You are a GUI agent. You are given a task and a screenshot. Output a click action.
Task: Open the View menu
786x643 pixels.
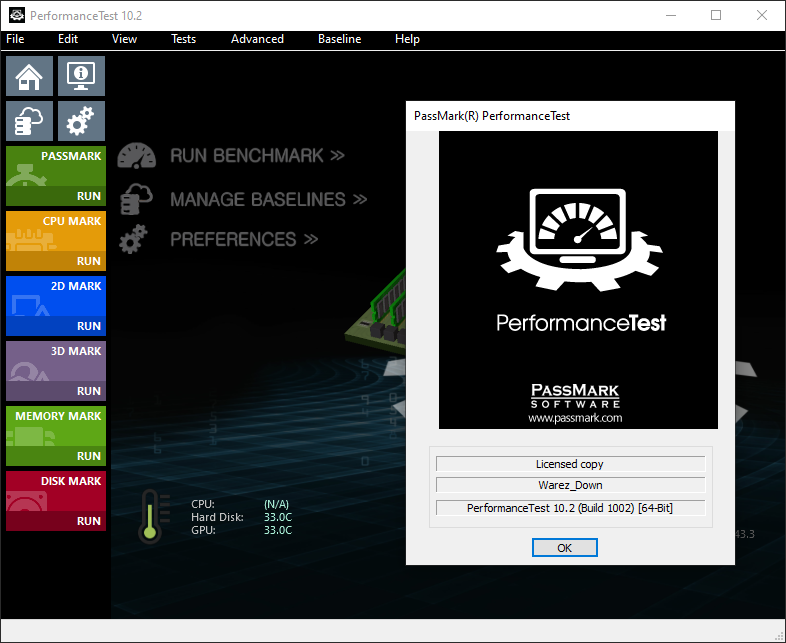124,39
